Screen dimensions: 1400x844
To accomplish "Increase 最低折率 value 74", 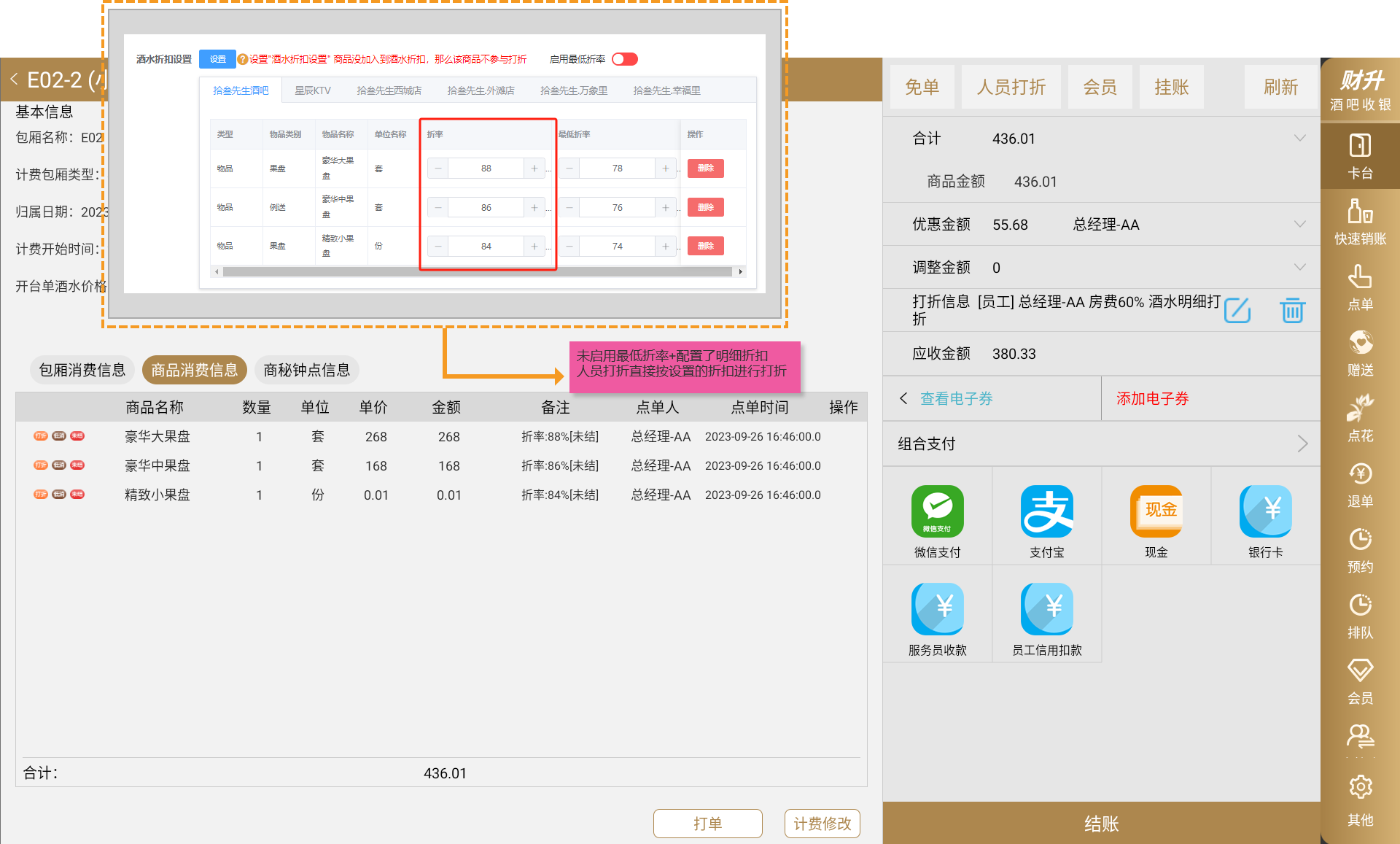I will [x=666, y=247].
